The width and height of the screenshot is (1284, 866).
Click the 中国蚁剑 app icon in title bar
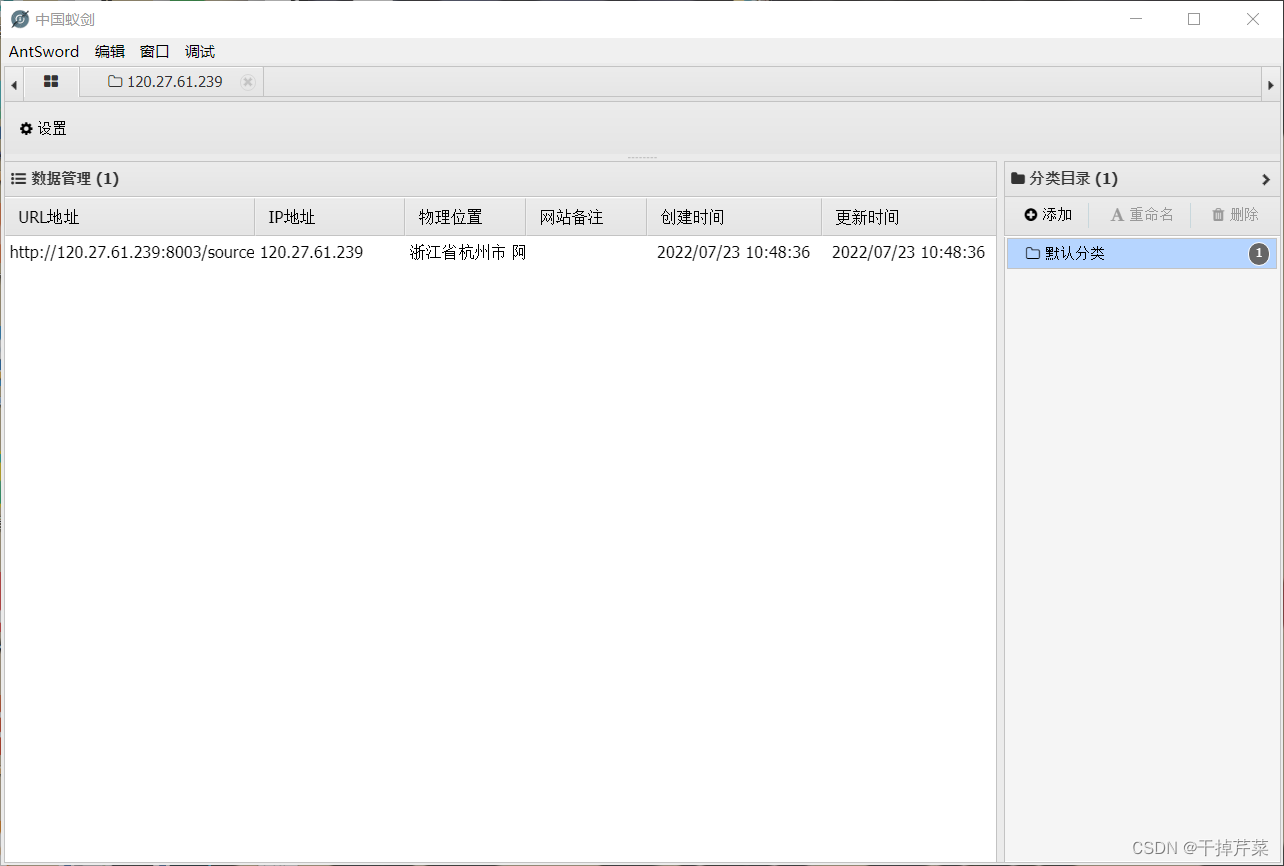(x=19, y=19)
